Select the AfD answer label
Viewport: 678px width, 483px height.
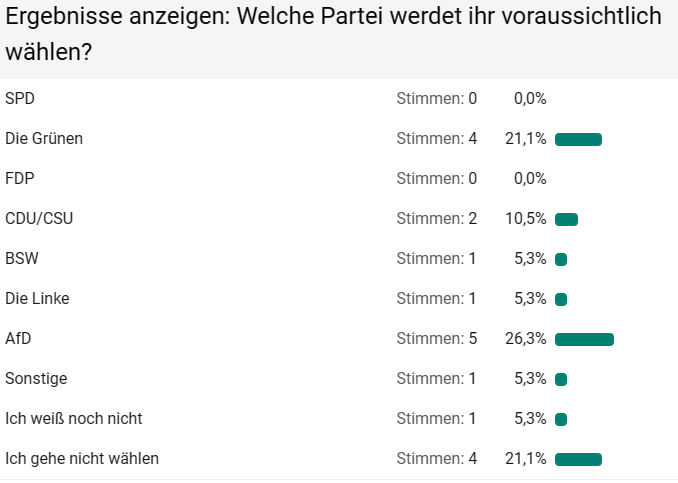pos(18,338)
